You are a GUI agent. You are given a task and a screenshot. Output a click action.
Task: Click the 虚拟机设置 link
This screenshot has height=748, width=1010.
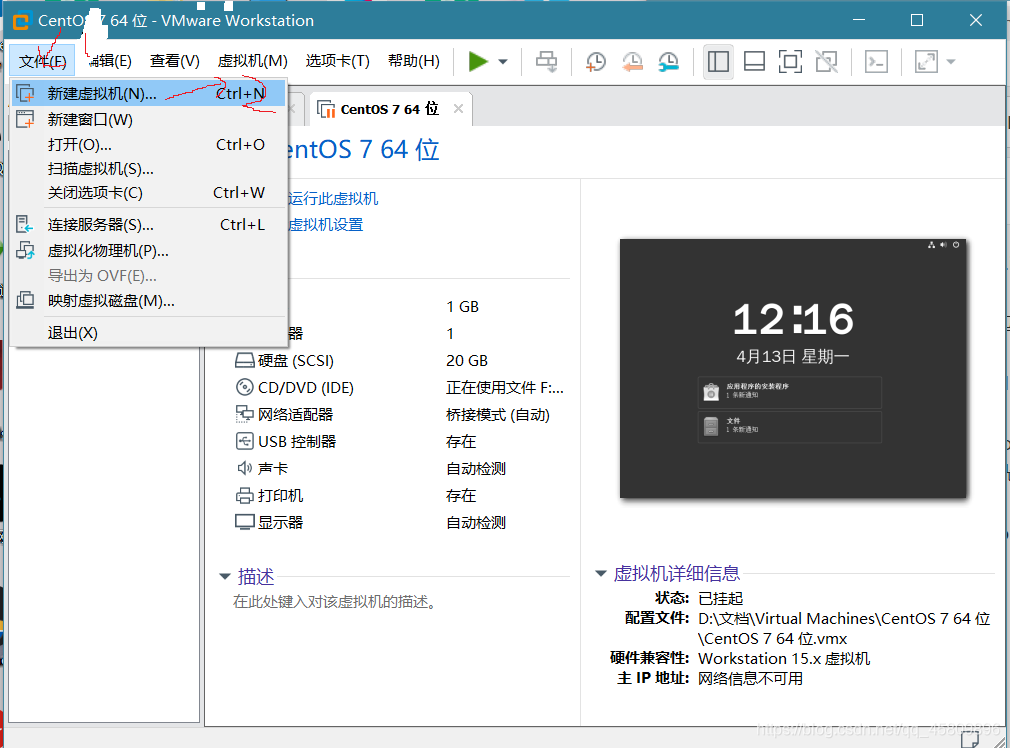point(325,225)
